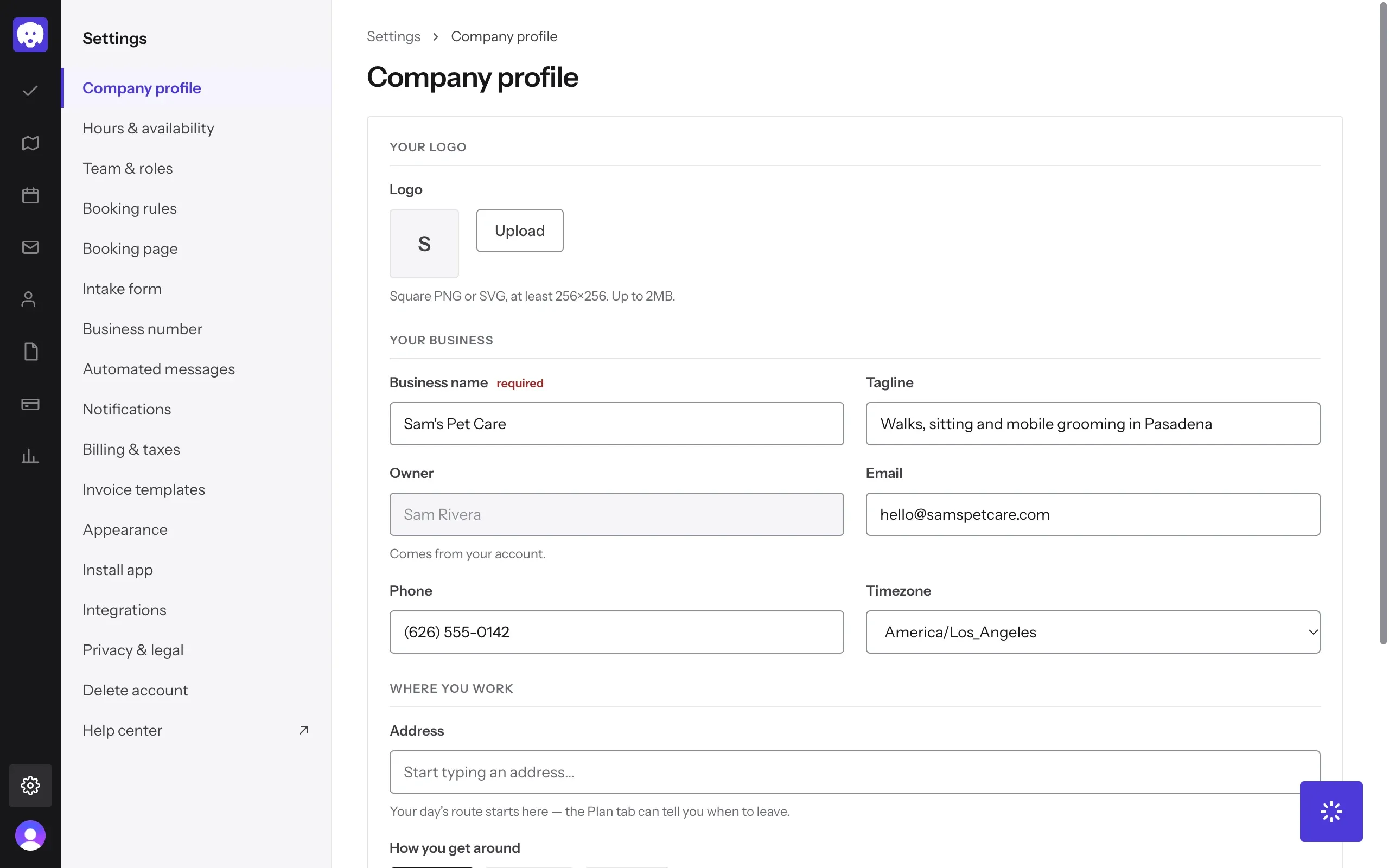Screen dimensions: 1389x868
Task: Go to Hours & availability settings
Action: click(x=196, y=128)
